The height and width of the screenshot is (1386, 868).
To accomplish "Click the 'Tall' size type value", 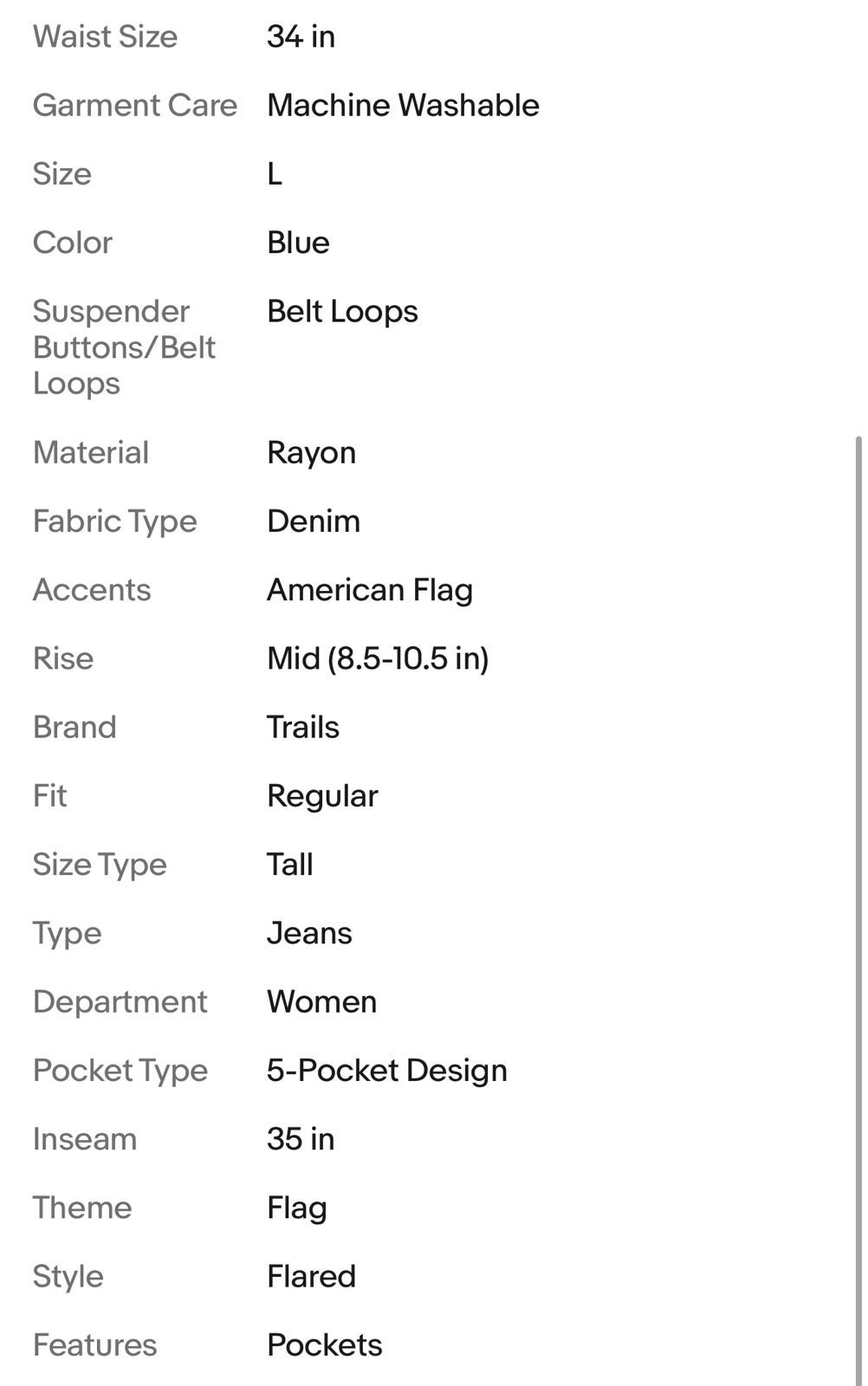I will tap(290, 865).
